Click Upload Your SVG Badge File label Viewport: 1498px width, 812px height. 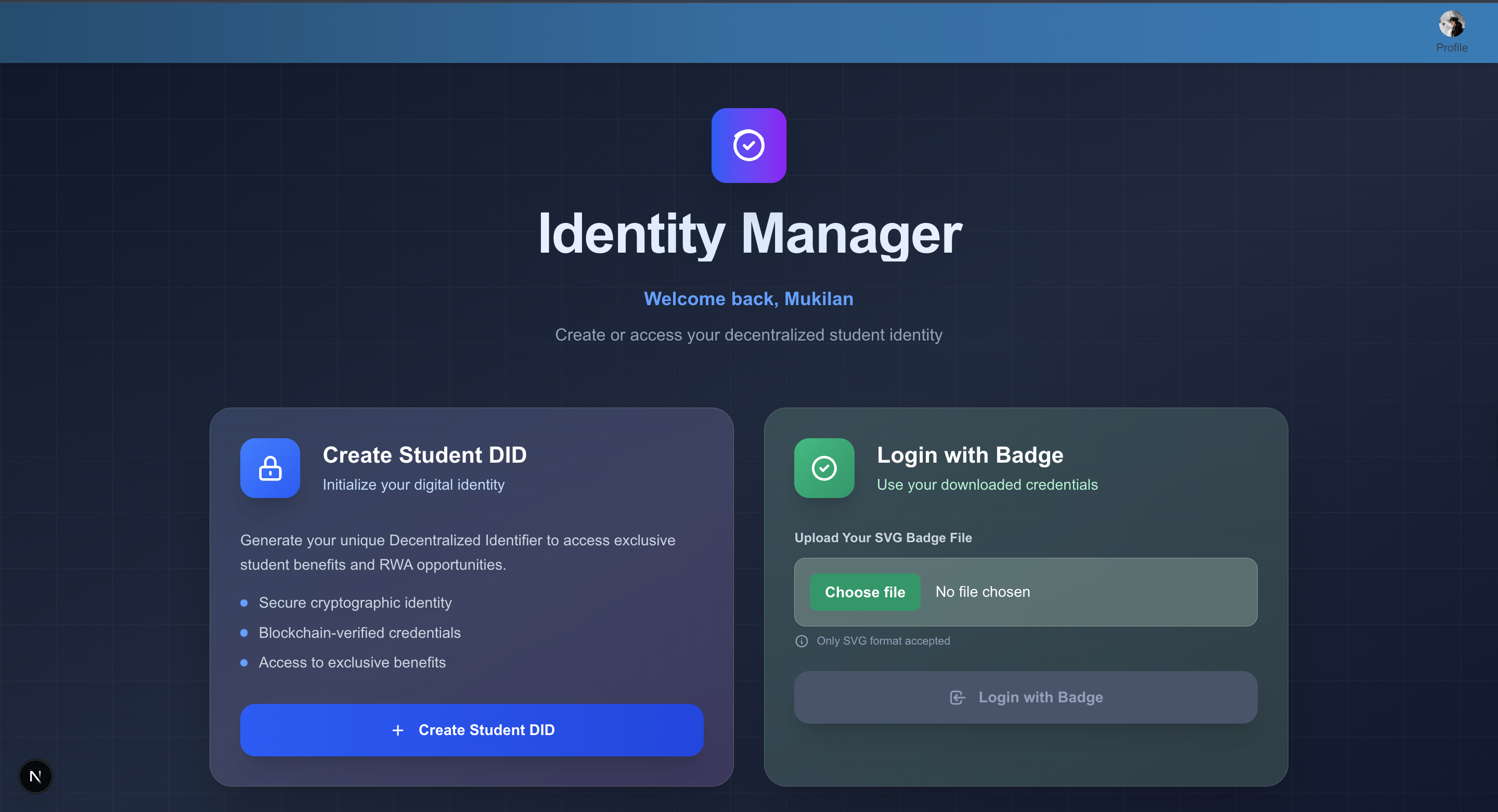coord(883,538)
